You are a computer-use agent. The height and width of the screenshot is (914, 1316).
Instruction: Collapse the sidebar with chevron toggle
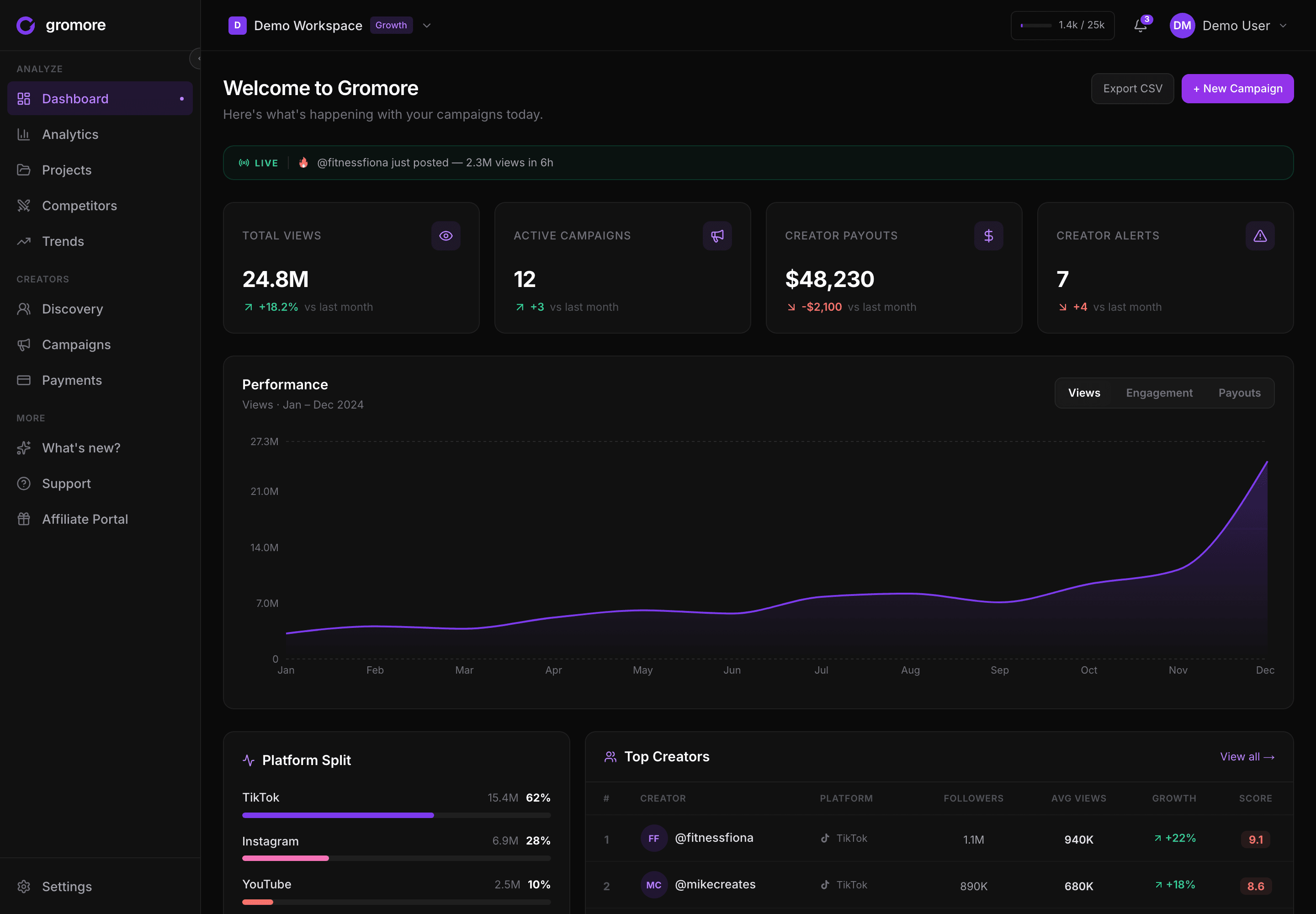(x=197, y=58)
